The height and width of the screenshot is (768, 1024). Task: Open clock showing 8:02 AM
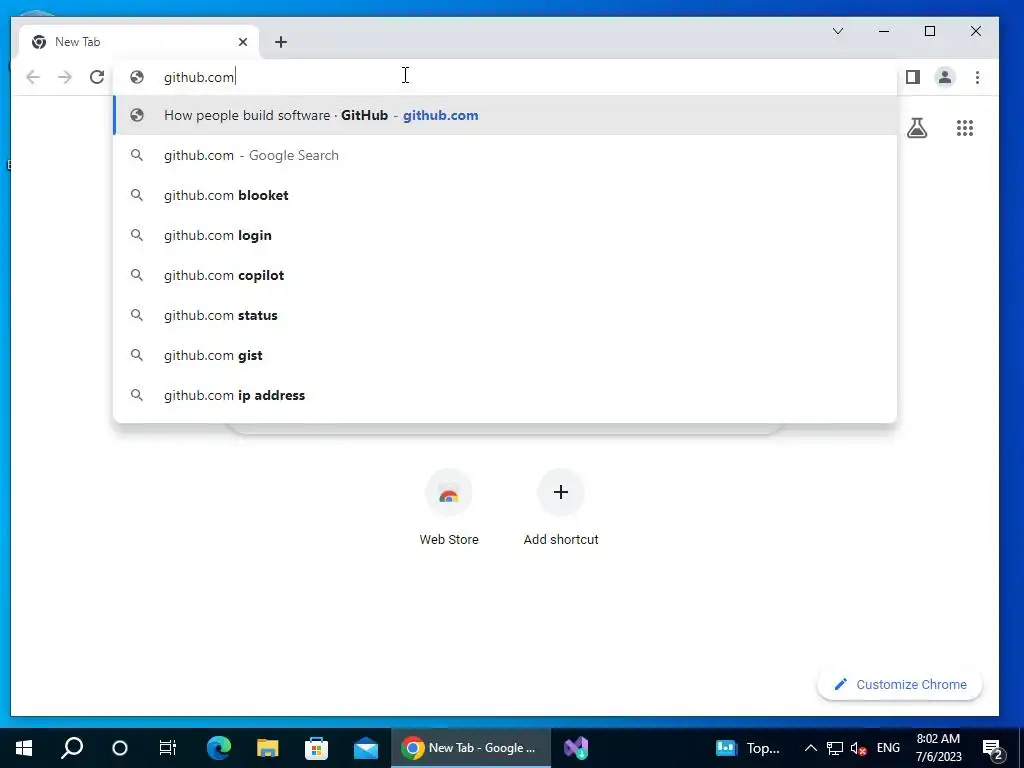click(938, 748)
